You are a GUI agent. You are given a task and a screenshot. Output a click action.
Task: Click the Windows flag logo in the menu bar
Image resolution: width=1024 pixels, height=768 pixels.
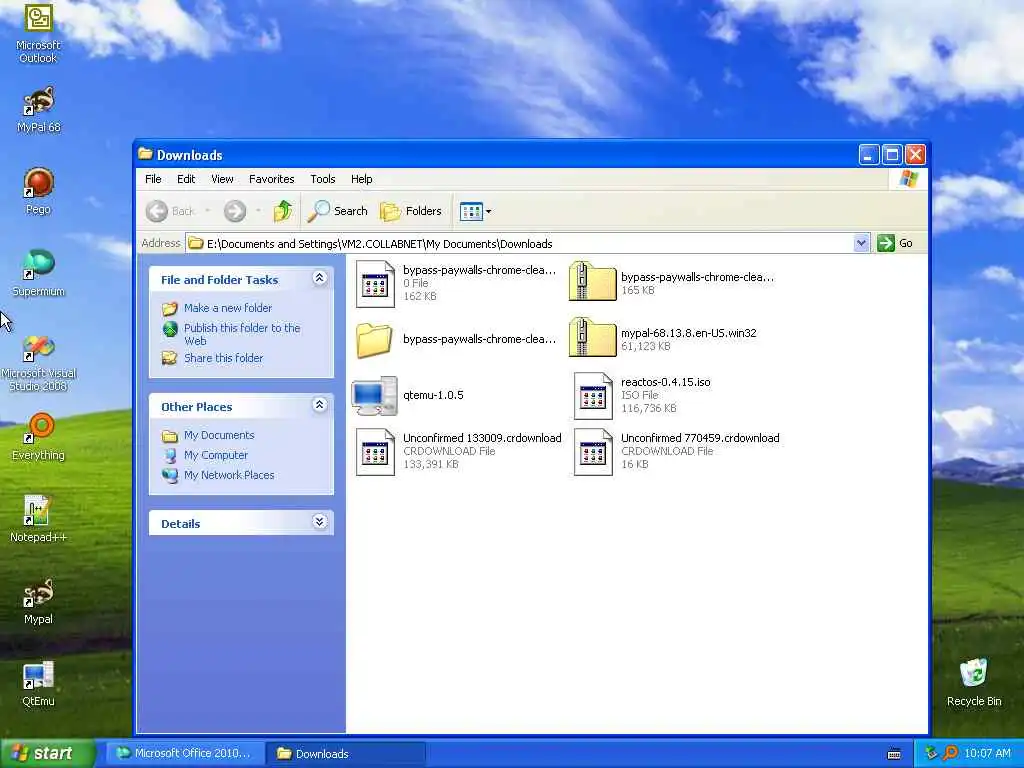[908, 179]
